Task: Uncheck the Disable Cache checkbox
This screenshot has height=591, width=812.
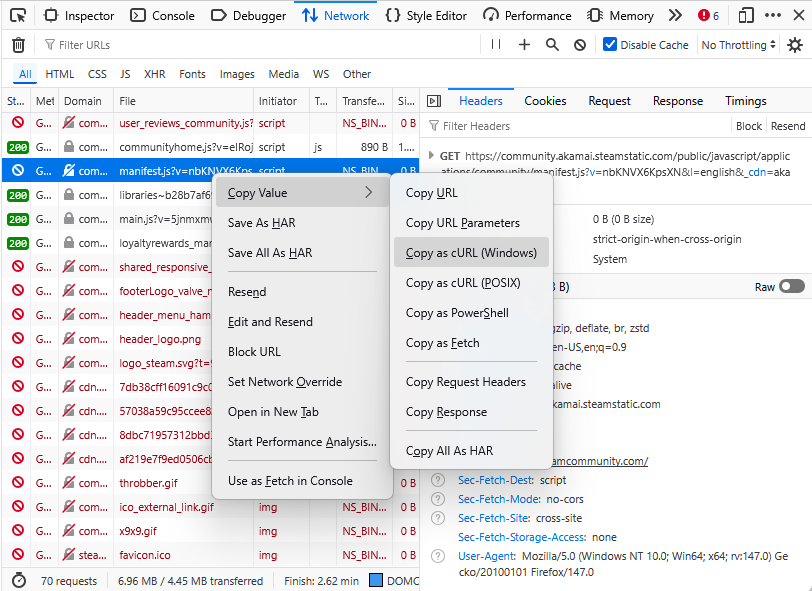Action: [610, 45]
